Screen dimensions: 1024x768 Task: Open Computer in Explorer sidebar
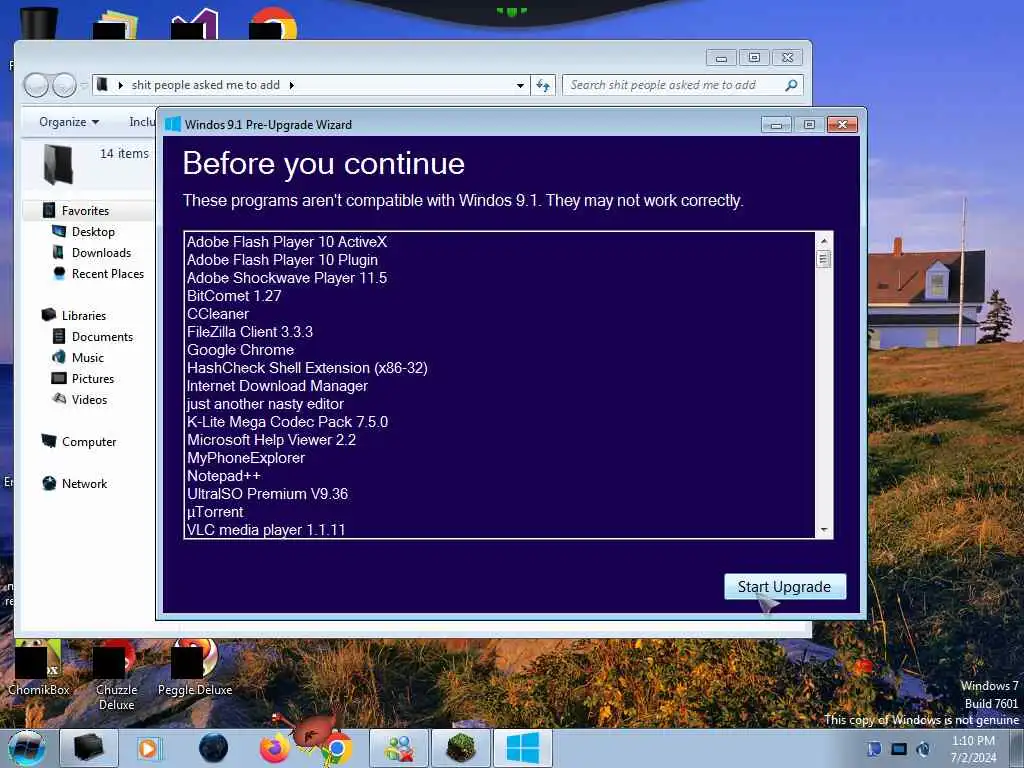(89, 441)
